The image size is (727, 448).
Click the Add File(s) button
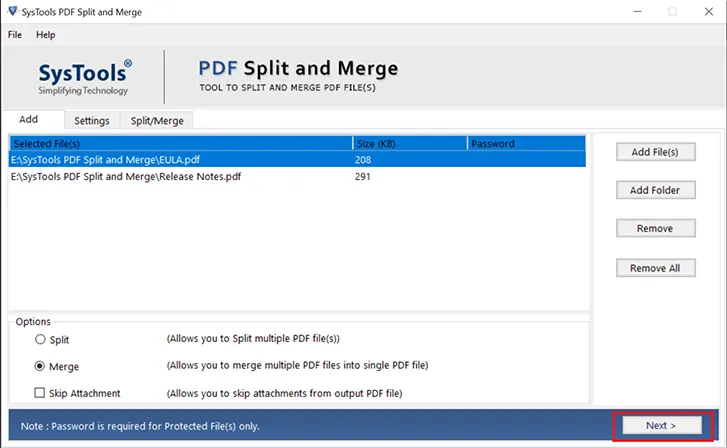coord(656,152)
